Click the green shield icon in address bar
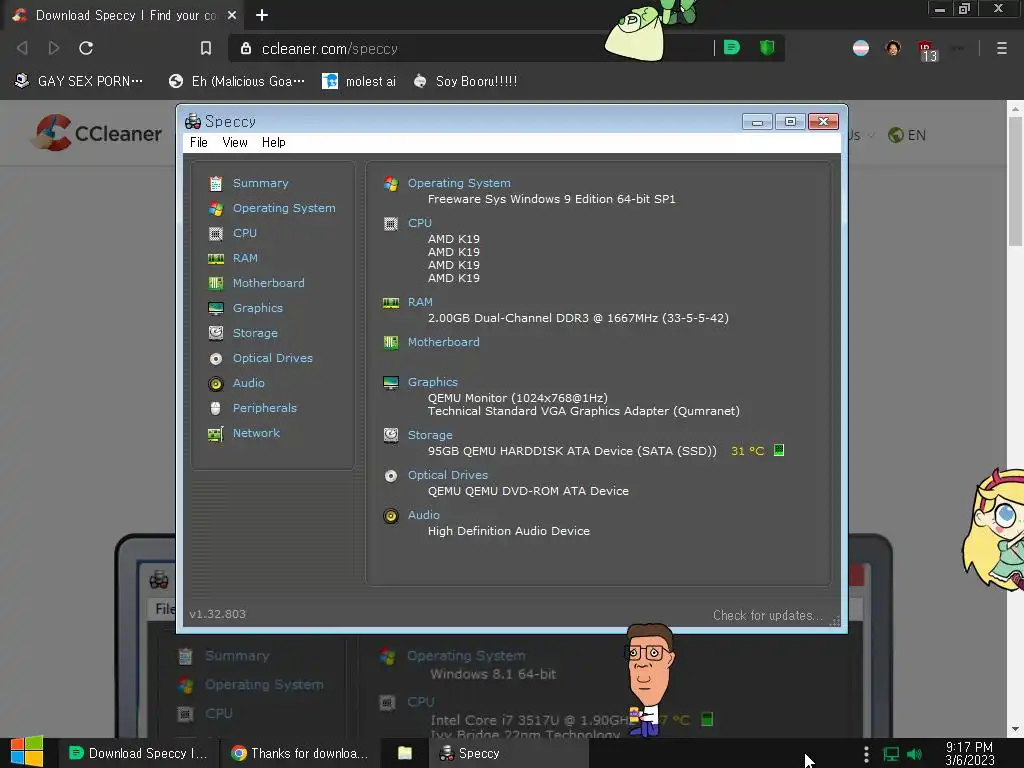1024x768 pixels. tap(767, 48)
